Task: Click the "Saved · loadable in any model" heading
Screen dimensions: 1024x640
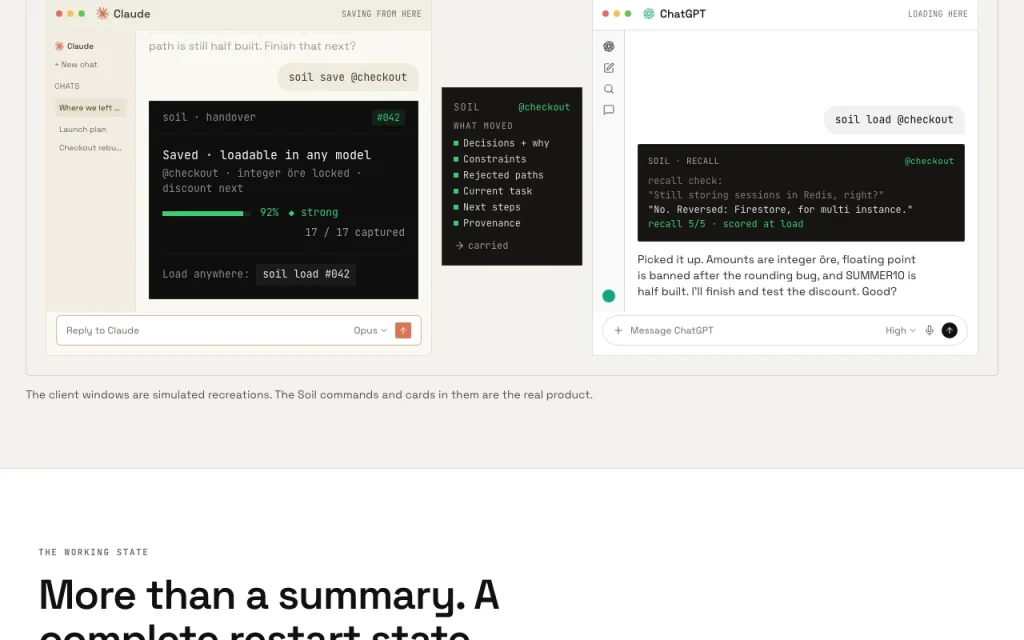Action: point(266,155)
